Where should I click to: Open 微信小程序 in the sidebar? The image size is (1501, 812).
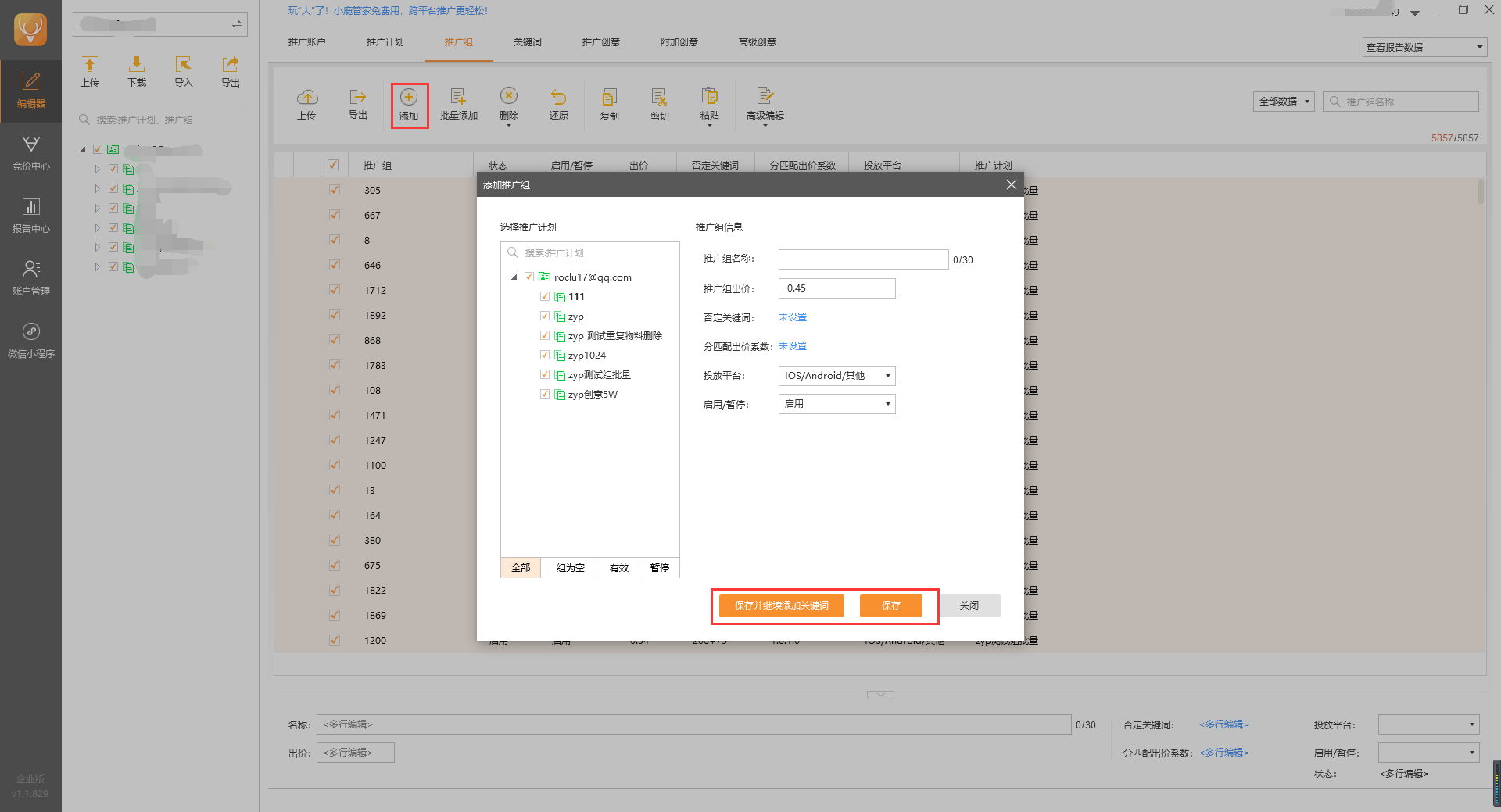[30, 341]
